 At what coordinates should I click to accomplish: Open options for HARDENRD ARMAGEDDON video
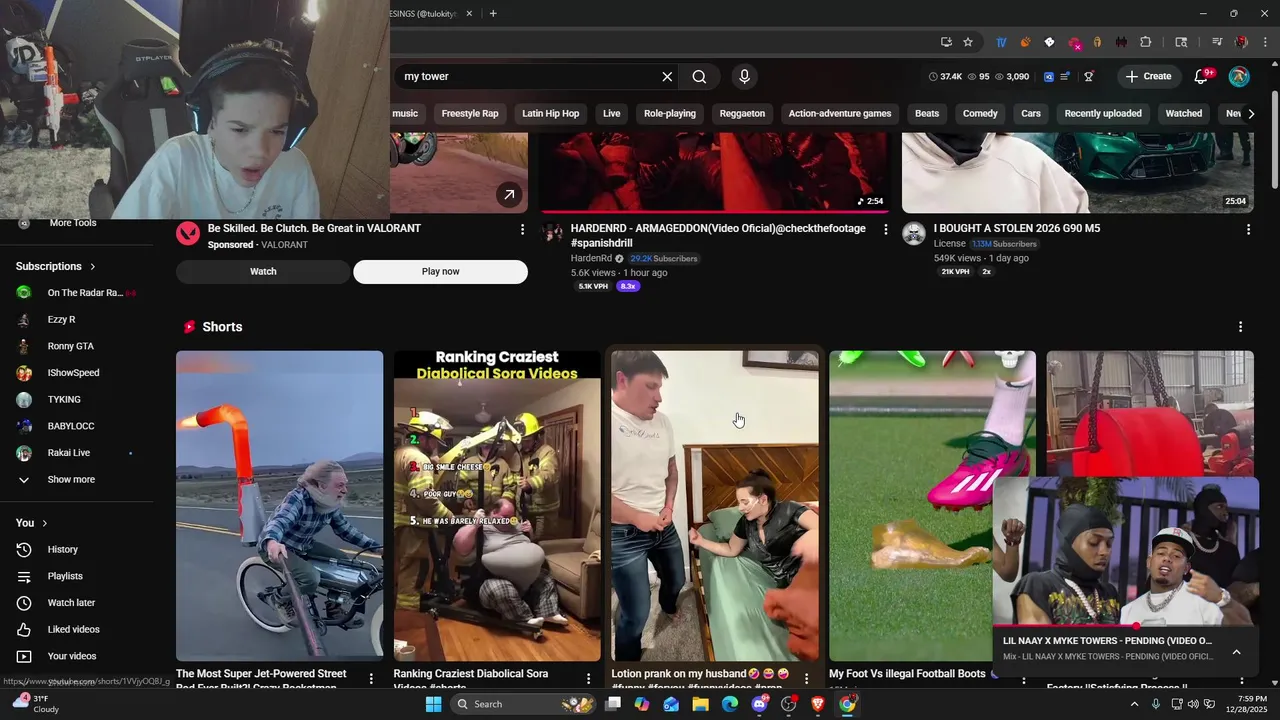point(885,229)
